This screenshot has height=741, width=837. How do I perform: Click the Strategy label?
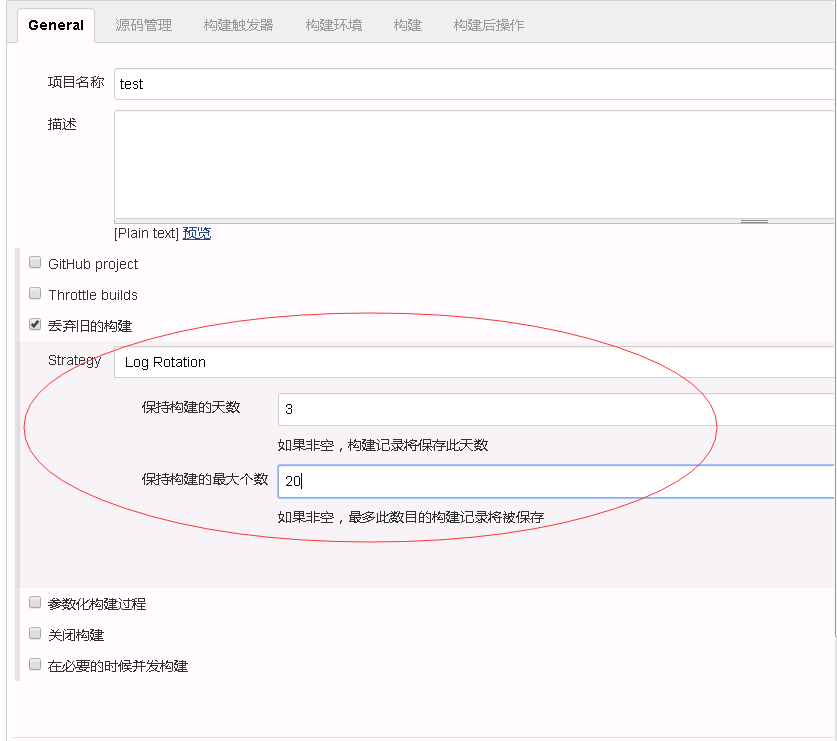click(x=74, y=361)
